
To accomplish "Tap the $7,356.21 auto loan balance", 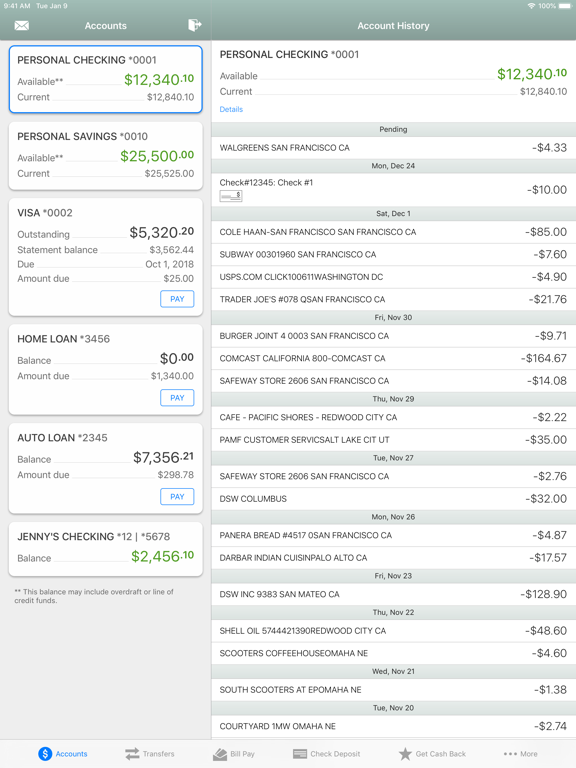I will 164,457.
